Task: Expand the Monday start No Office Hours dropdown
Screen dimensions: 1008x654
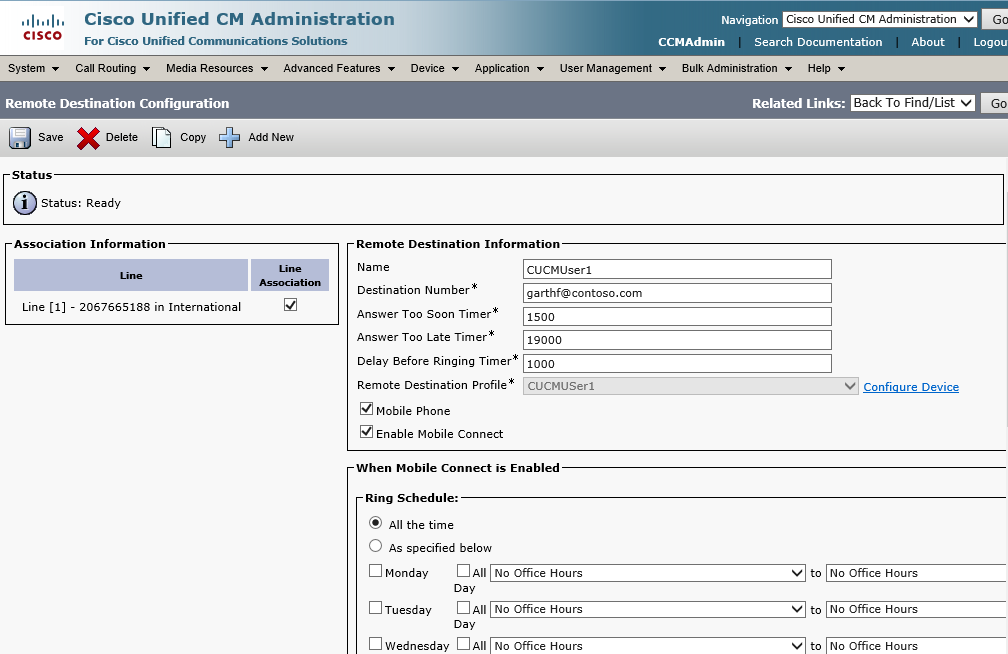Action: tap(647, 573)
